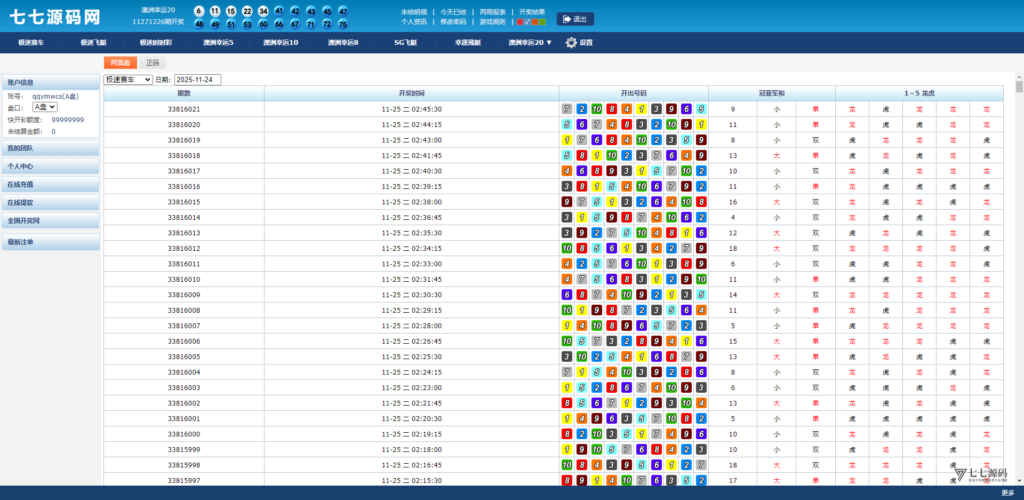Click the blue ball number 42 in header
Image resolution: width=1024 pixels, height=500 pixels.
[295, 12]
